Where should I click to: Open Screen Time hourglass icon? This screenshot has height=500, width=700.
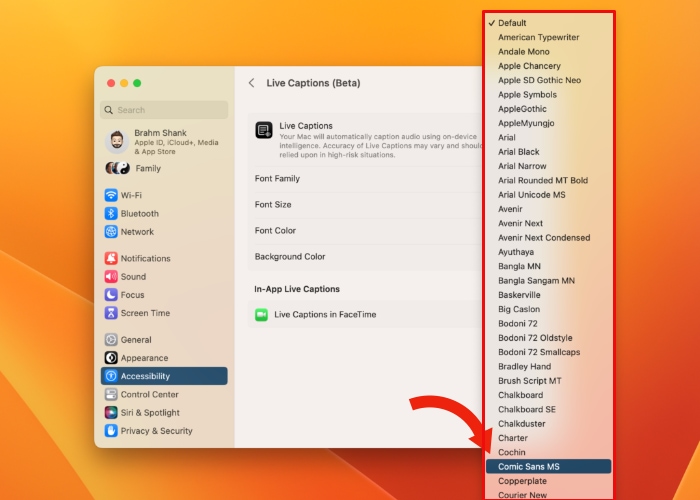click(111, 313)
